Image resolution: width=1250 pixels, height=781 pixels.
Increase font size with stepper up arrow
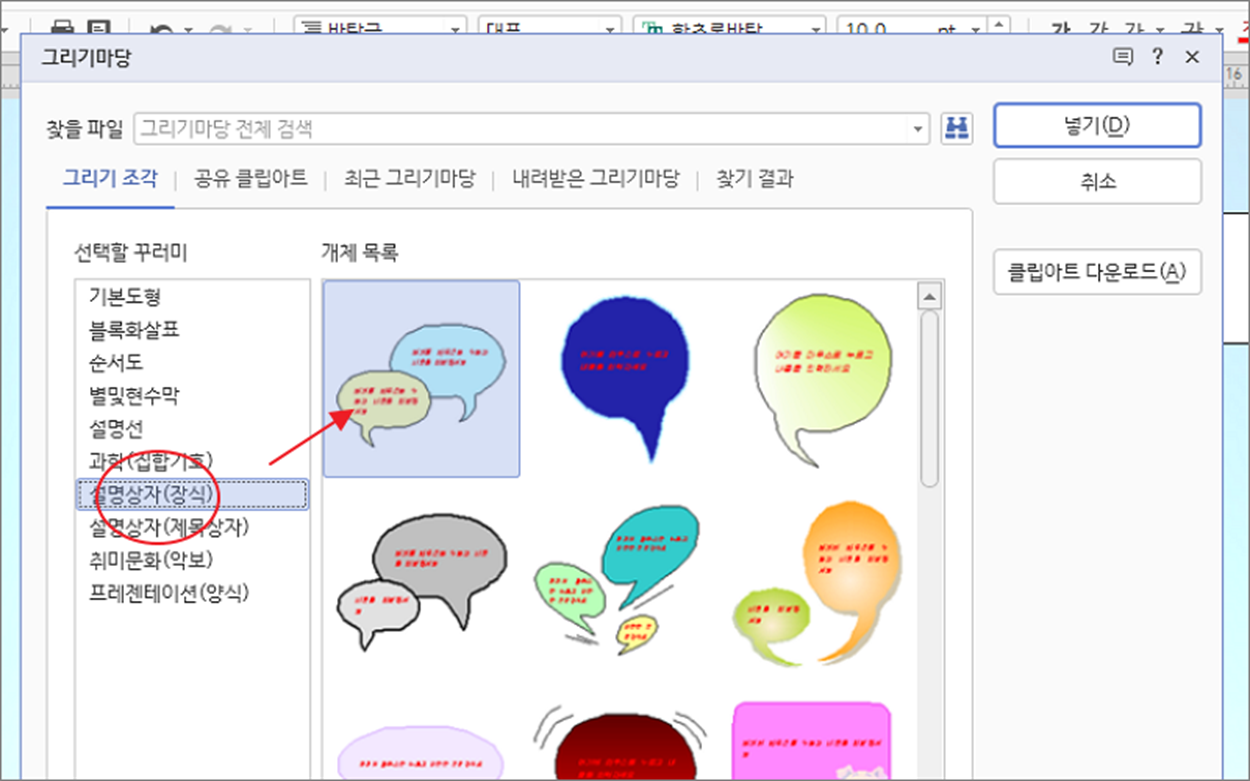[x=998, y=24]
